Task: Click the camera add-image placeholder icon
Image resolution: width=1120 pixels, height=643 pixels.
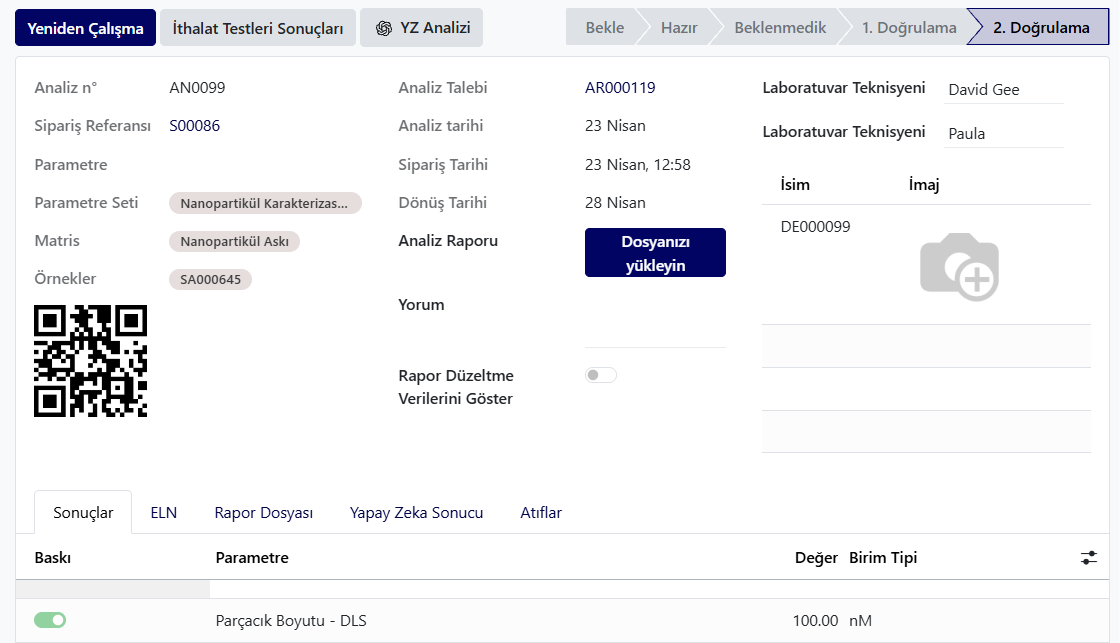Action: pos(959,266)
